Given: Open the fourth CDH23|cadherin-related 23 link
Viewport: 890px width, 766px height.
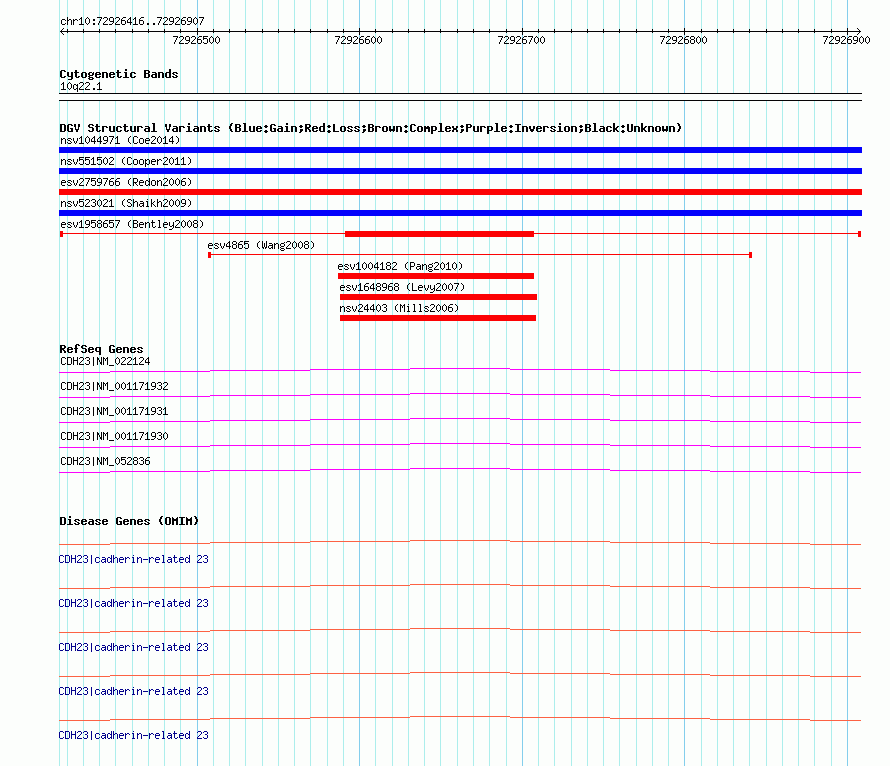Looking at the screenshot, I should [x=133, y=691].
